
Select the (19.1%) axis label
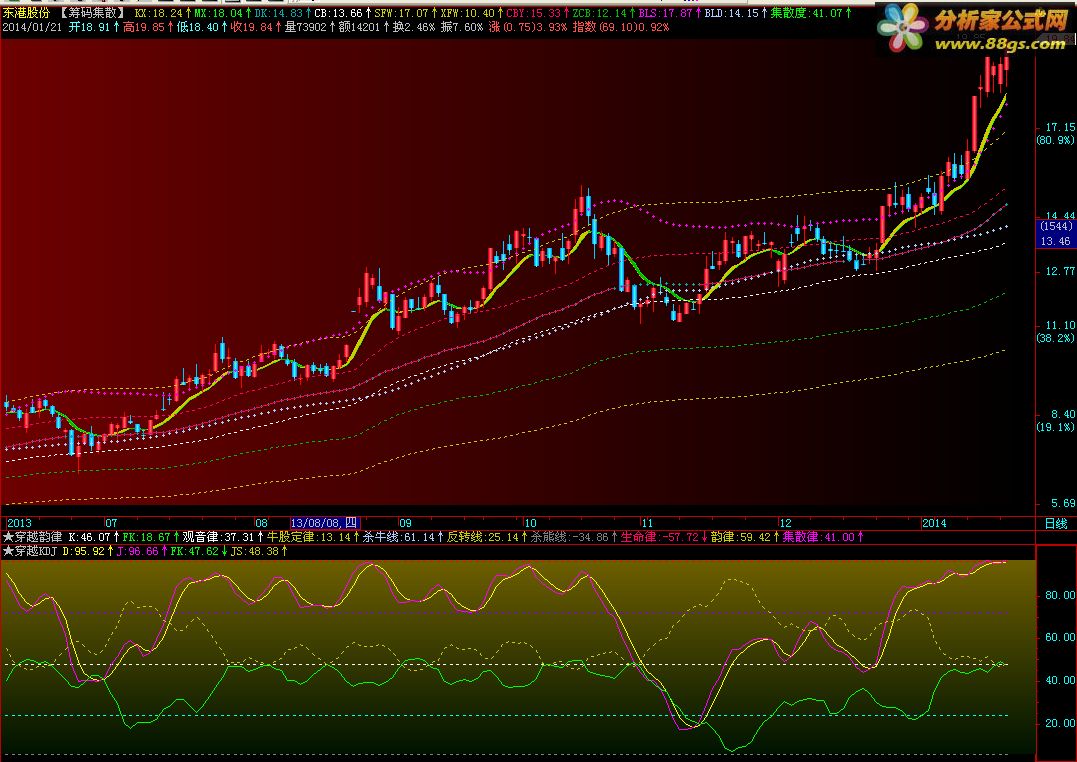pos(1056,427)
